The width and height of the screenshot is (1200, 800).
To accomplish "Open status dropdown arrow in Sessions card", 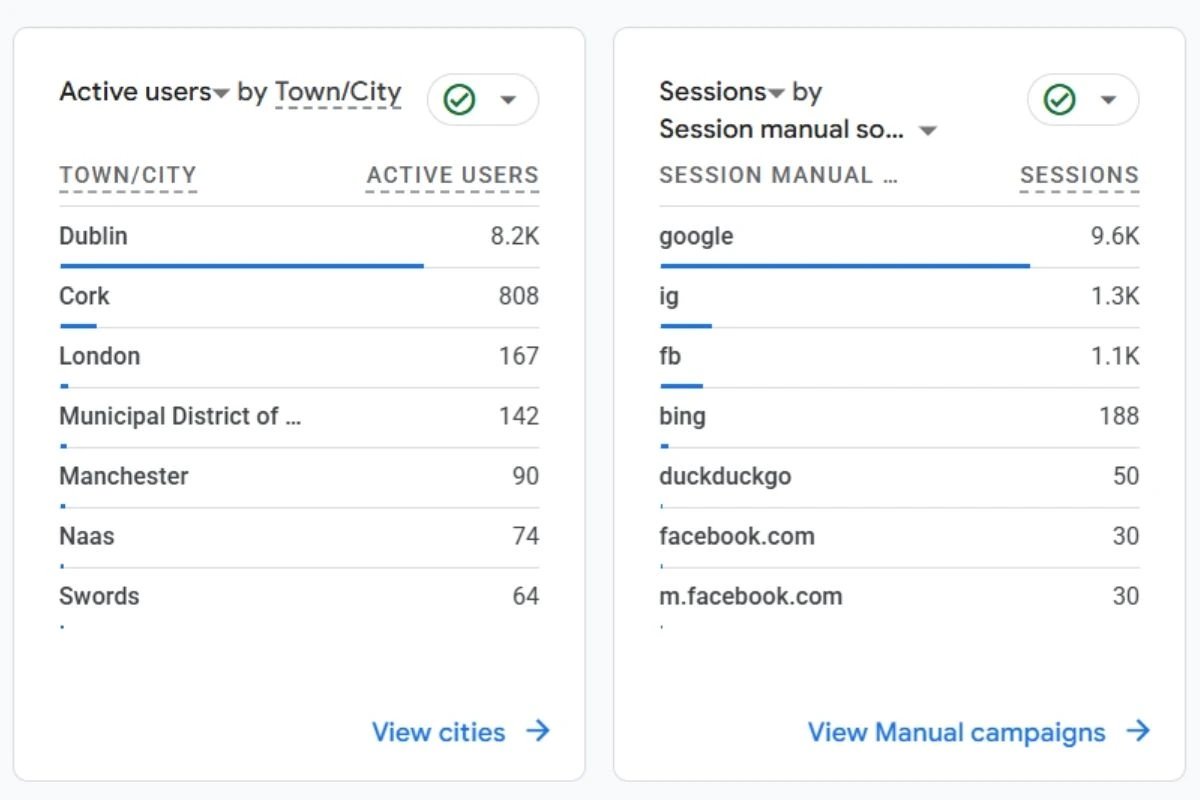I will [x=1108, y=100].
